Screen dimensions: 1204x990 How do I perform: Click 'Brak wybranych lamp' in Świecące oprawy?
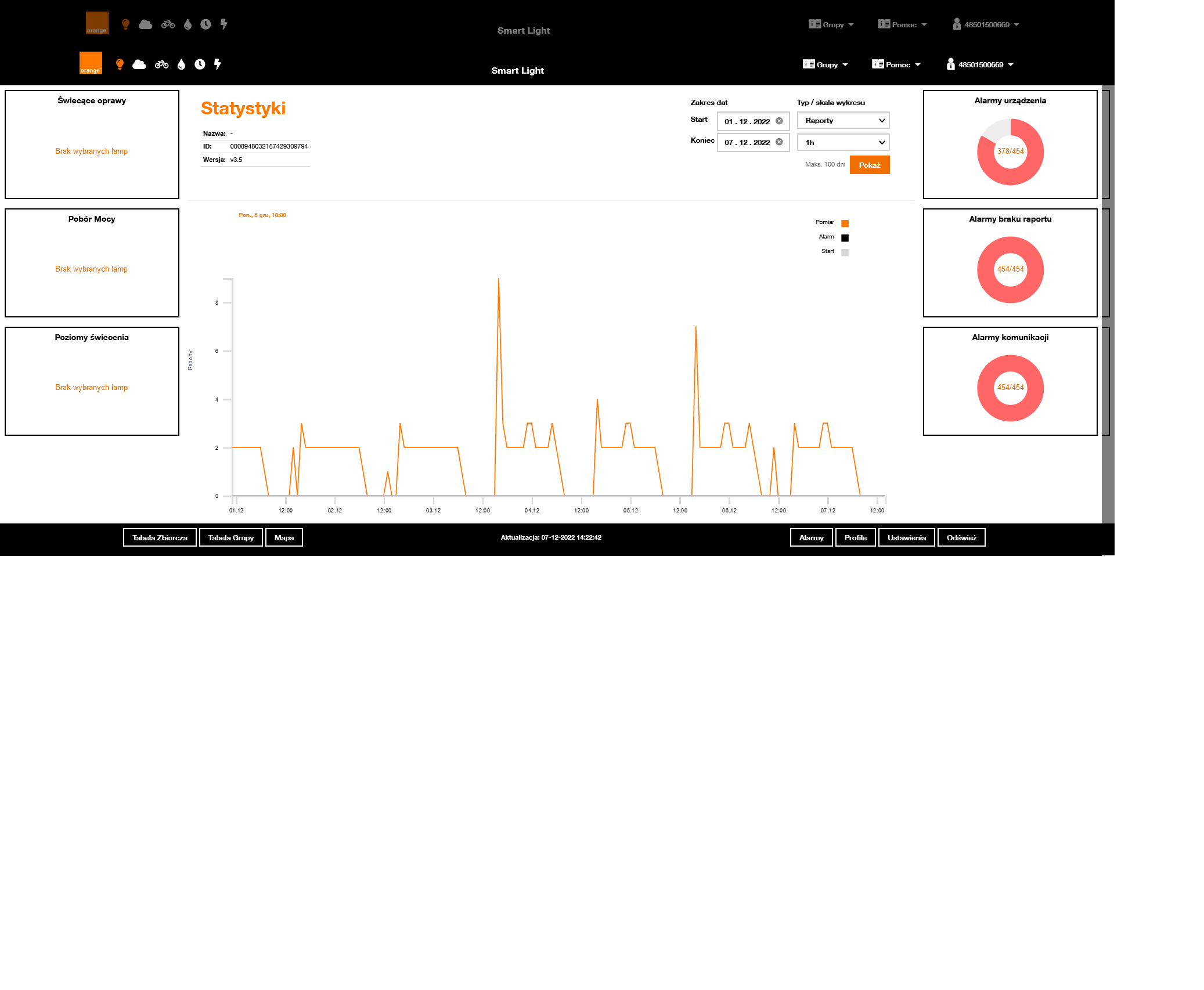pos(91,151)
